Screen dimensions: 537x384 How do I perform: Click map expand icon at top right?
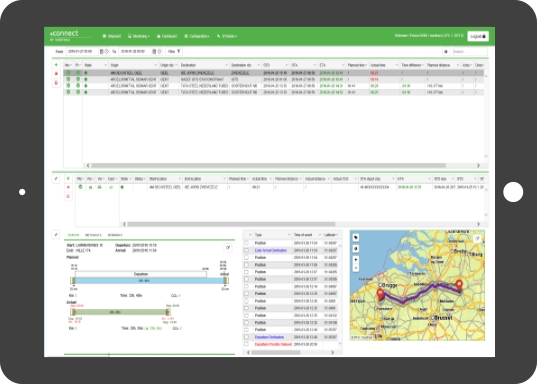click(x=477, y=238)
